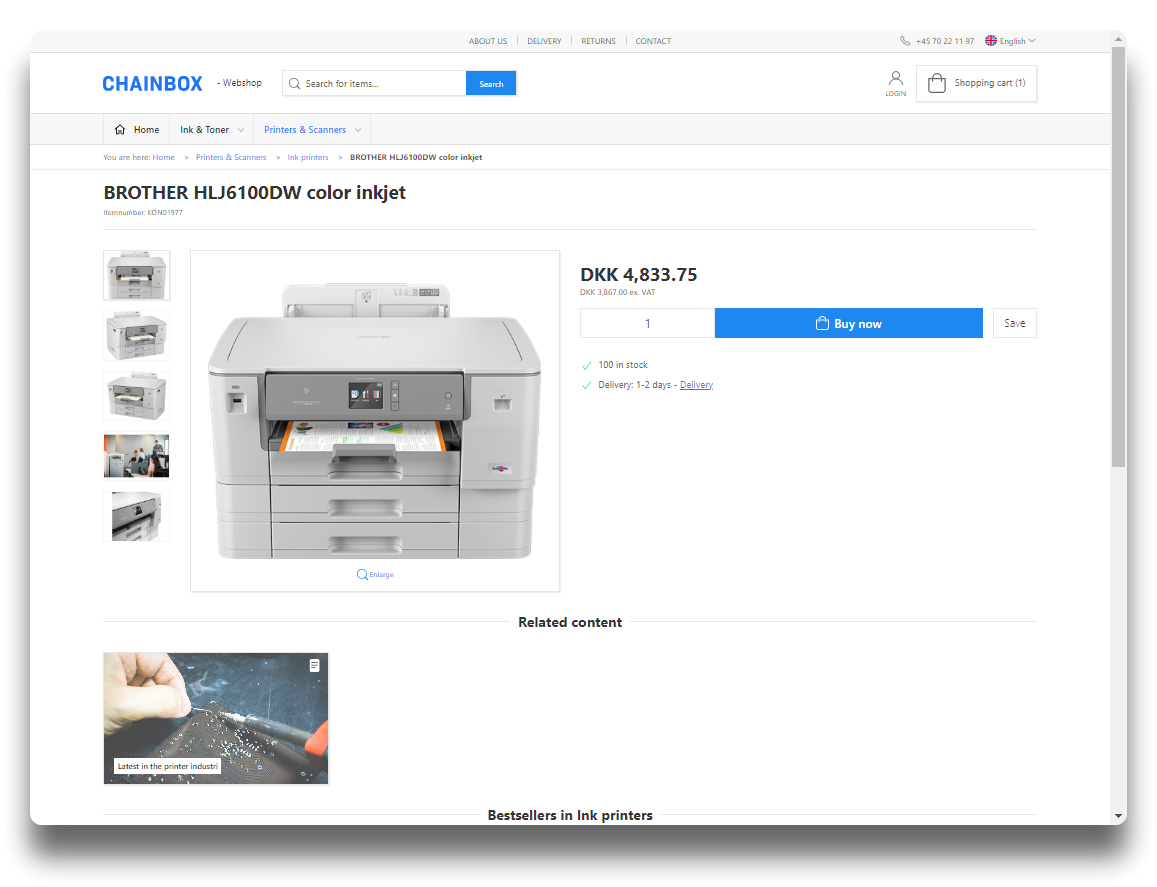Image resolution: width=1157 pixels, height=887 pixels.
Task: Expand the Ink & Toner menu chevron
Action: (x=241, y=130)
